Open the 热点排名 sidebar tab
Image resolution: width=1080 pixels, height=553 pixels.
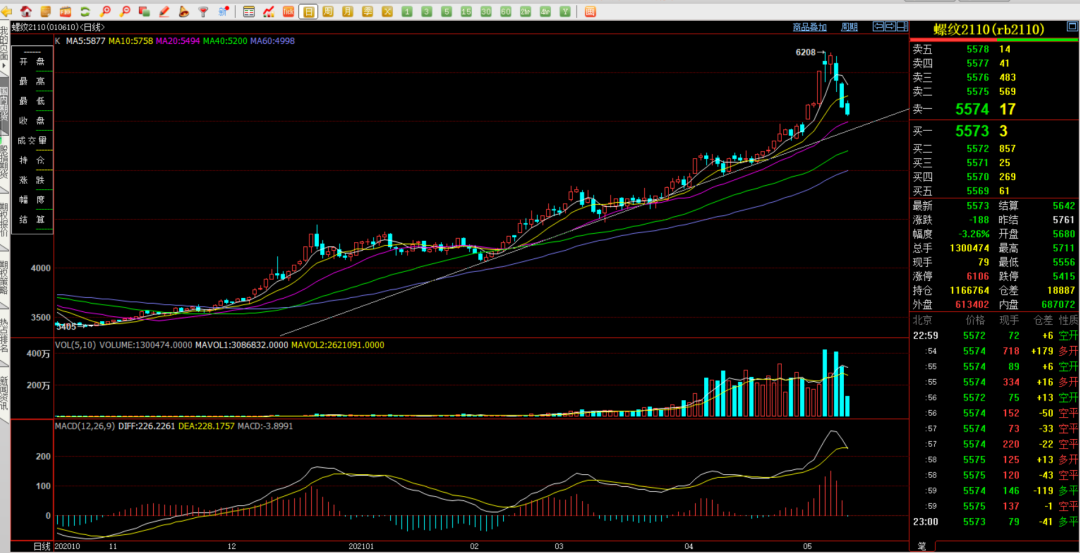click(4, 335)
